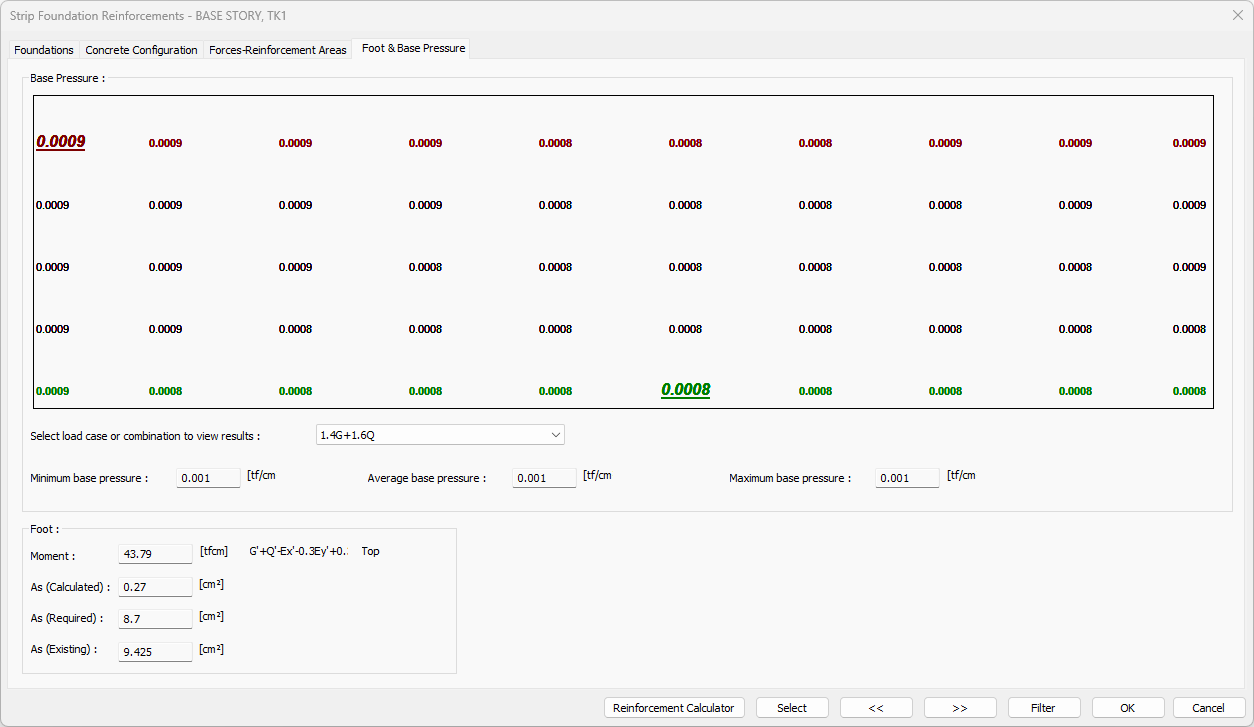This screenshot has width=1254, height=727.
Task: Click the As (Calculated) value field
Action: [155, 587]
